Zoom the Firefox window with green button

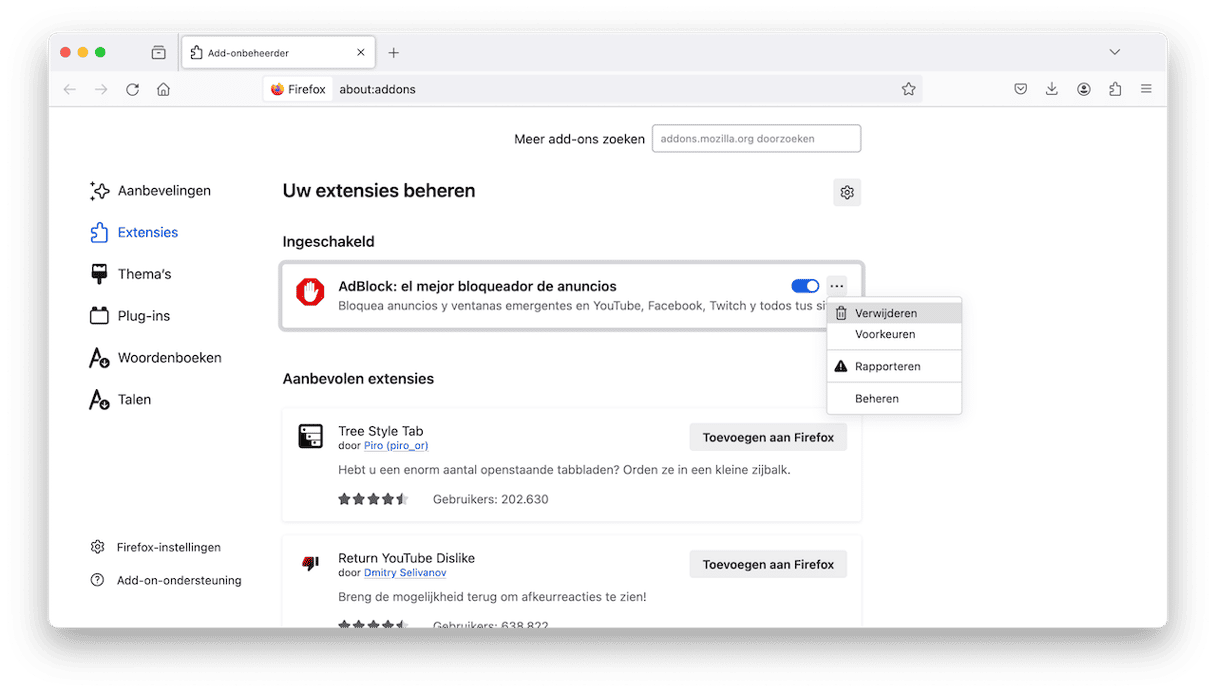coord(100,52)
